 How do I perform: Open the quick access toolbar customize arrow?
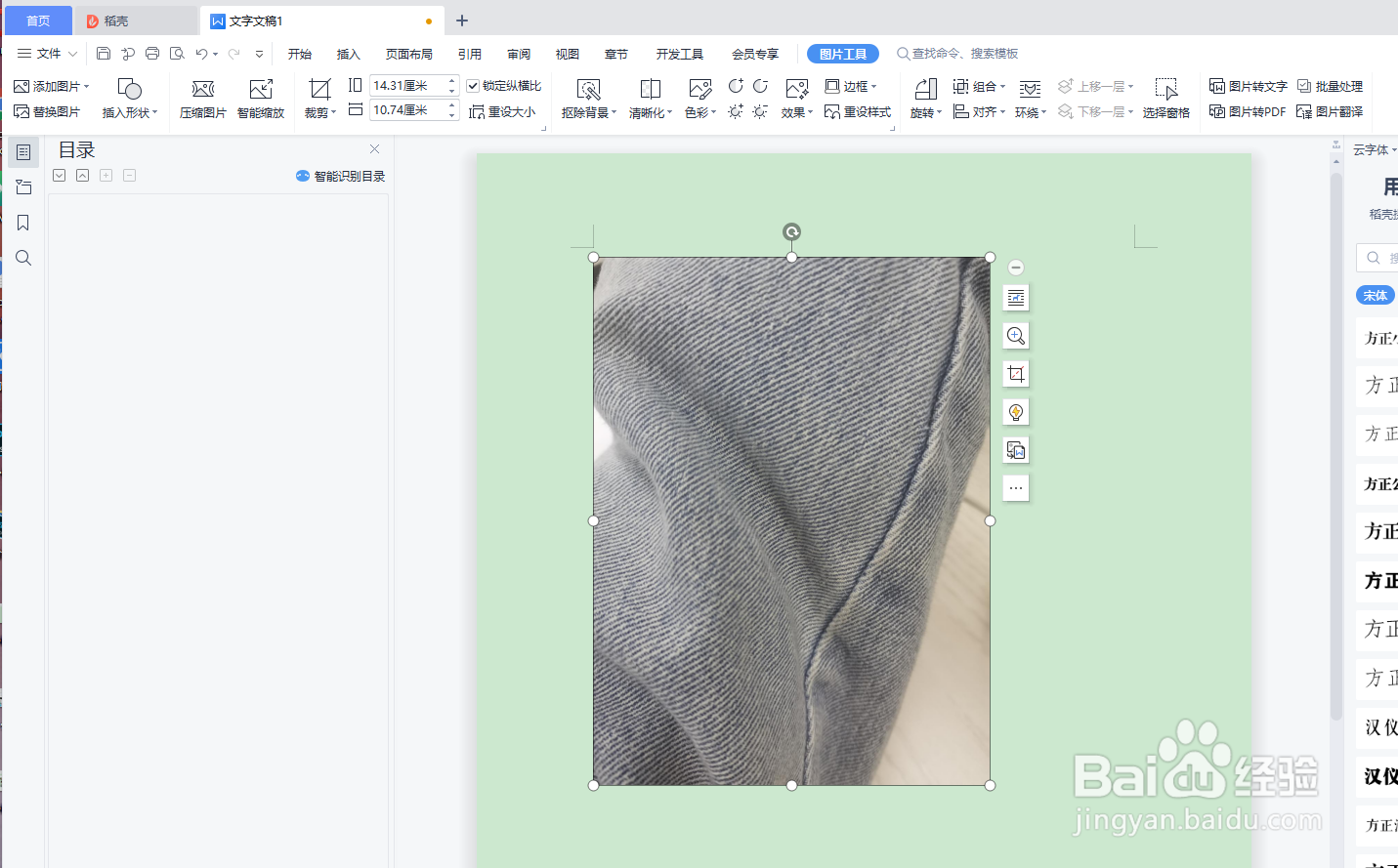(x=259, y=54)
